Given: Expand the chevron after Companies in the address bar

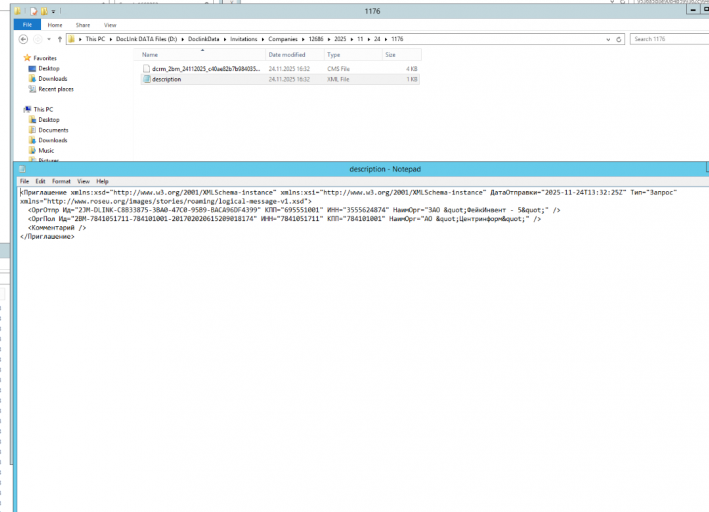Looking at the screenshot, I should pos(303,39).
